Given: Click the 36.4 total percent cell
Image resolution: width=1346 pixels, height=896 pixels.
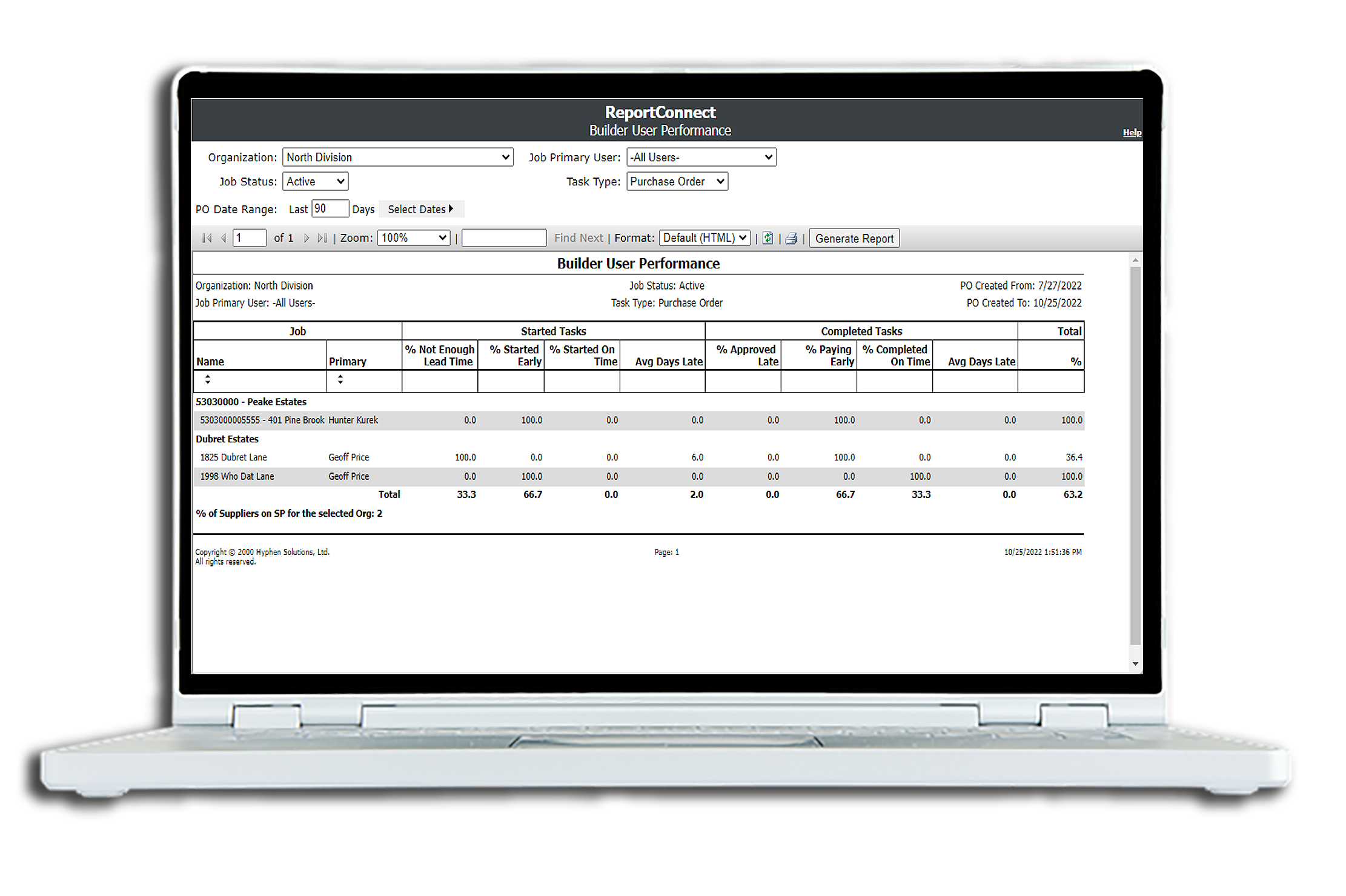Looking at the screenshot, I should pos(1074,457).
